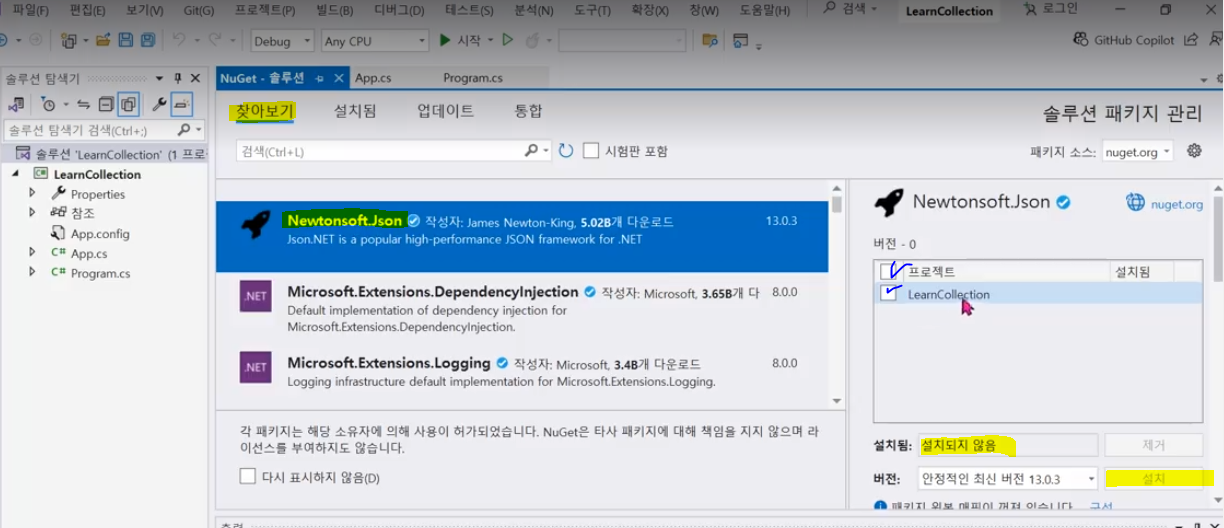Click Sync with Active Document icon
Viewport: 1224px width, 528px height.
(84, 104)
